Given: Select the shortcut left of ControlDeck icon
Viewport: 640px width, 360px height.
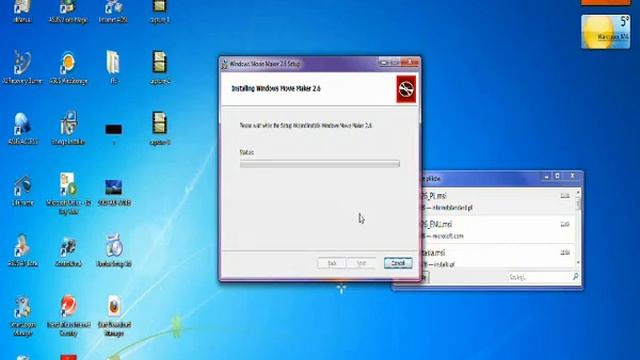Looking at the screenshot, I should click(22, 251).
